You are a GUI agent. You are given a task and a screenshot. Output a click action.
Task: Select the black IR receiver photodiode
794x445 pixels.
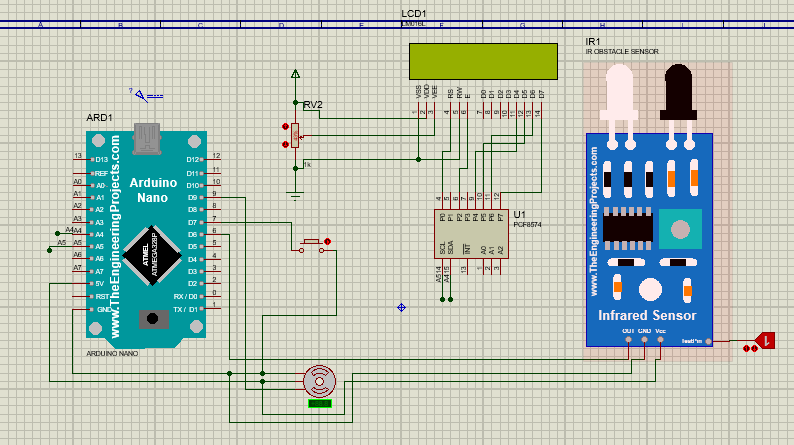679,93
